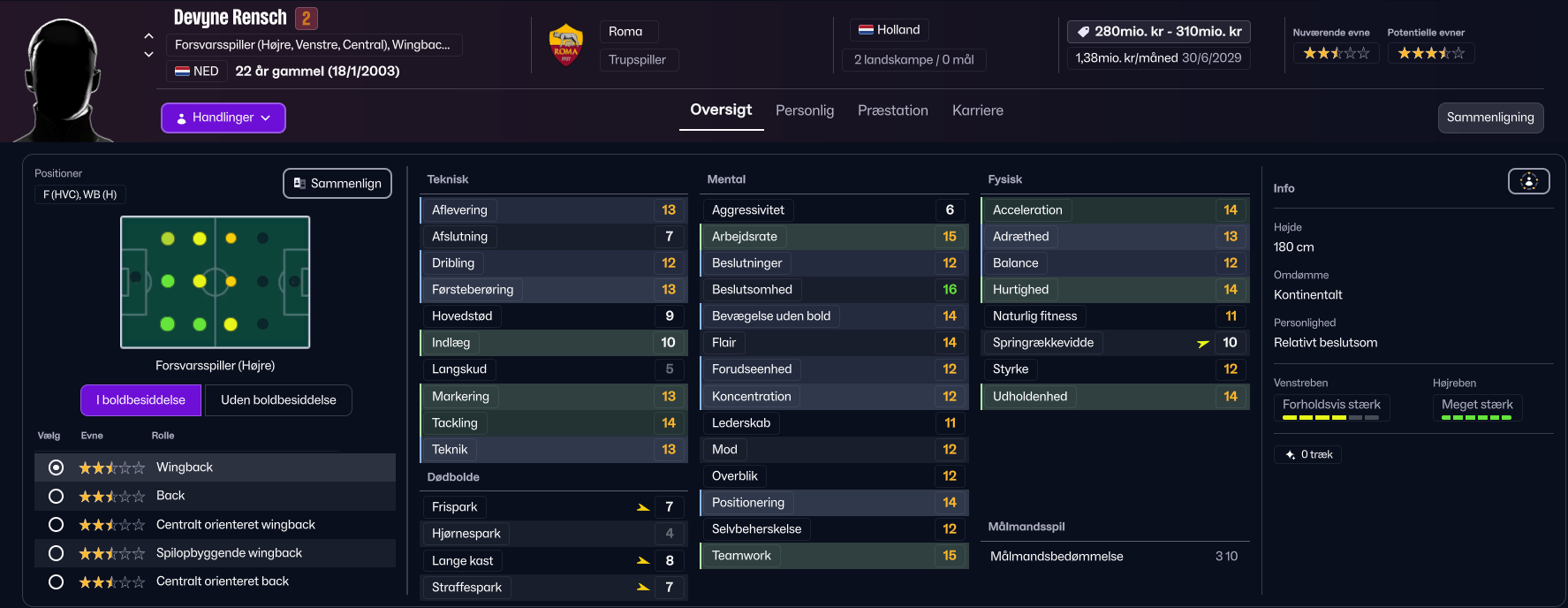The height and width of the screenshot is (608, 1568).
Task: Click the traits sparkle icon
Action: (x=1290, y=454)
